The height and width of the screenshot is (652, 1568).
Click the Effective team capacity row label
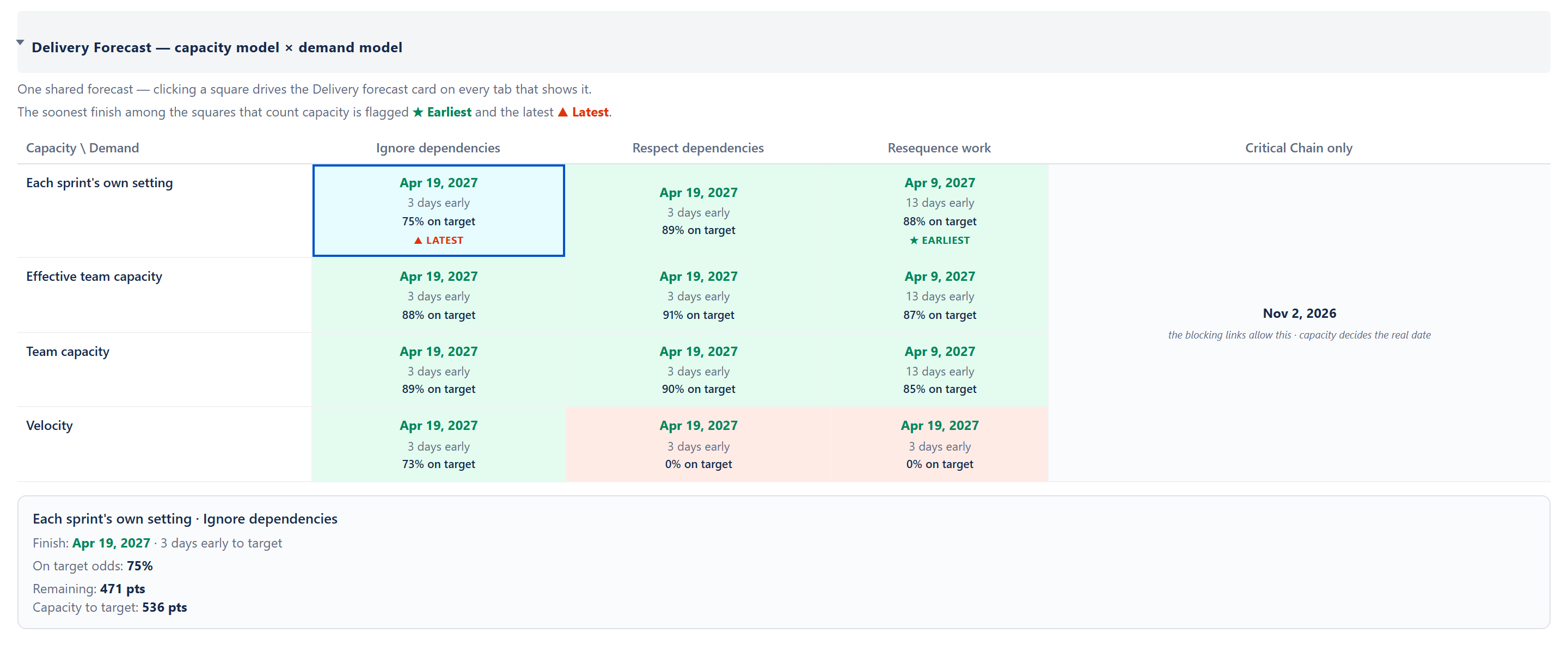pyautogui.click(x=94, y=276)
